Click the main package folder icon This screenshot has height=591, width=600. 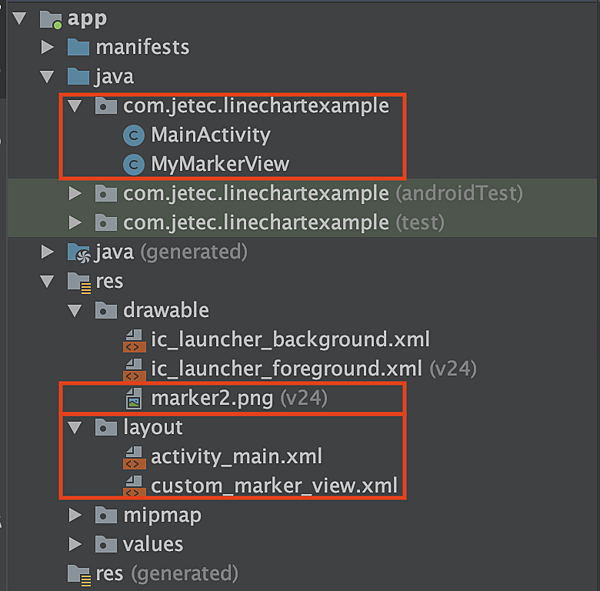click(106, 106)
